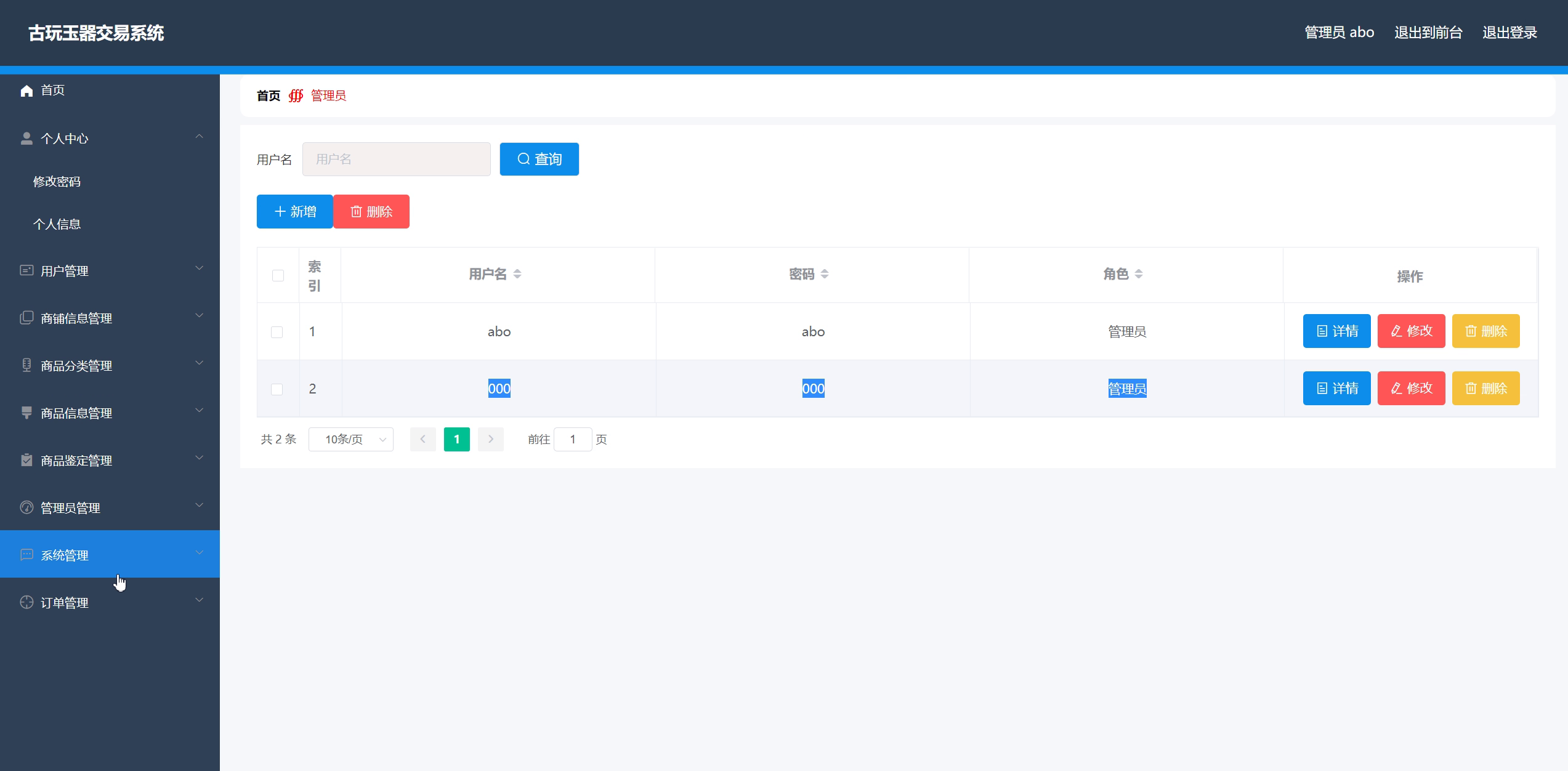
Task: Click the icon beside 订单管理
Action: pos(26,602)
